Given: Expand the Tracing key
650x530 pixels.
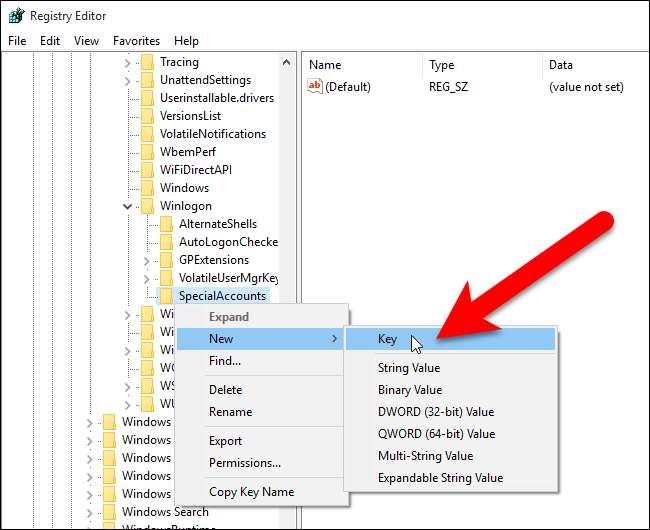Looking at the screenshot, I should [x=127, y=63].
